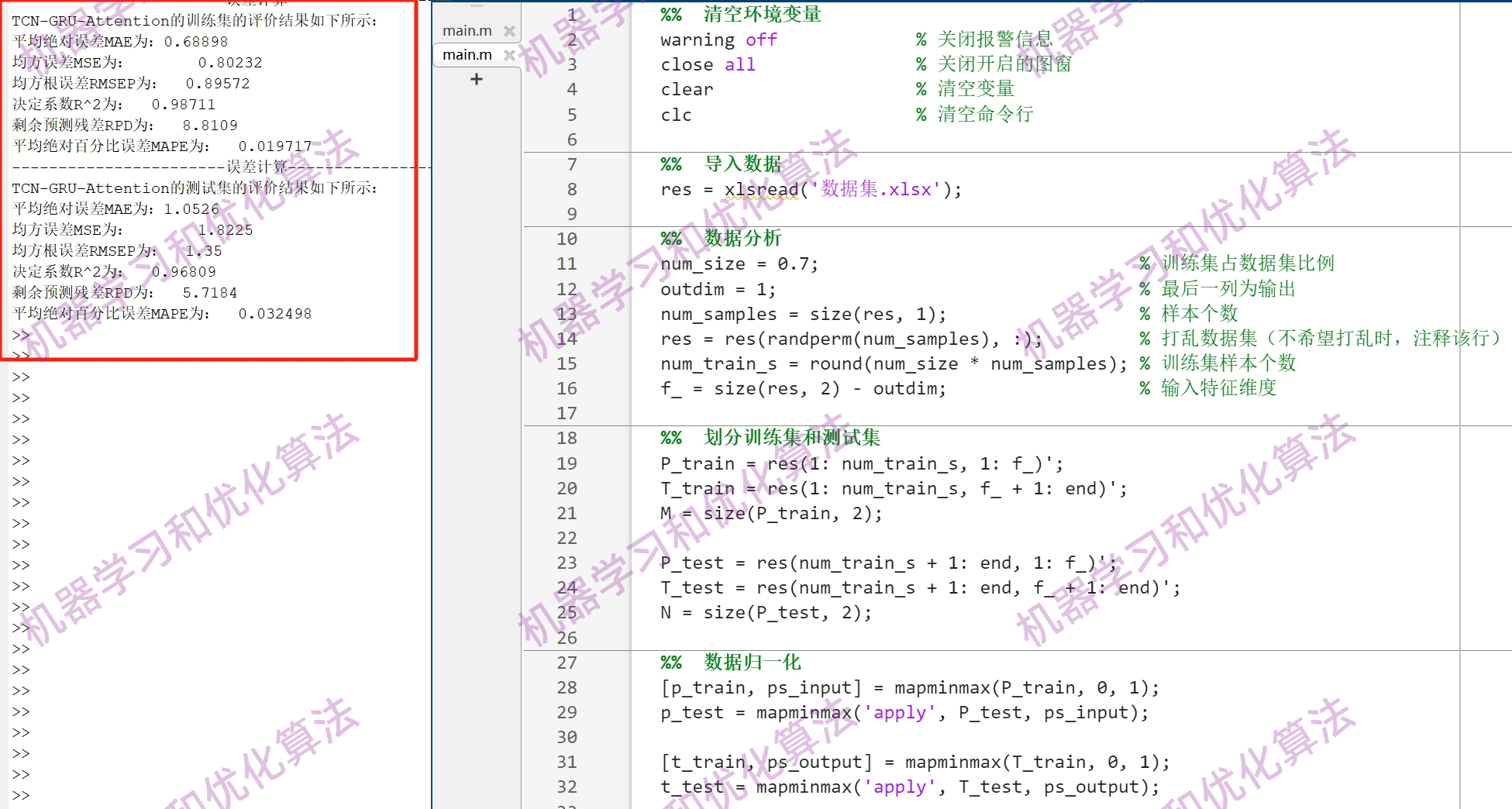Image resolution: width=1512 pixels, height=809 pixels.
Task: Open a new editor tab with the plus icon
Action: point(475,78)
